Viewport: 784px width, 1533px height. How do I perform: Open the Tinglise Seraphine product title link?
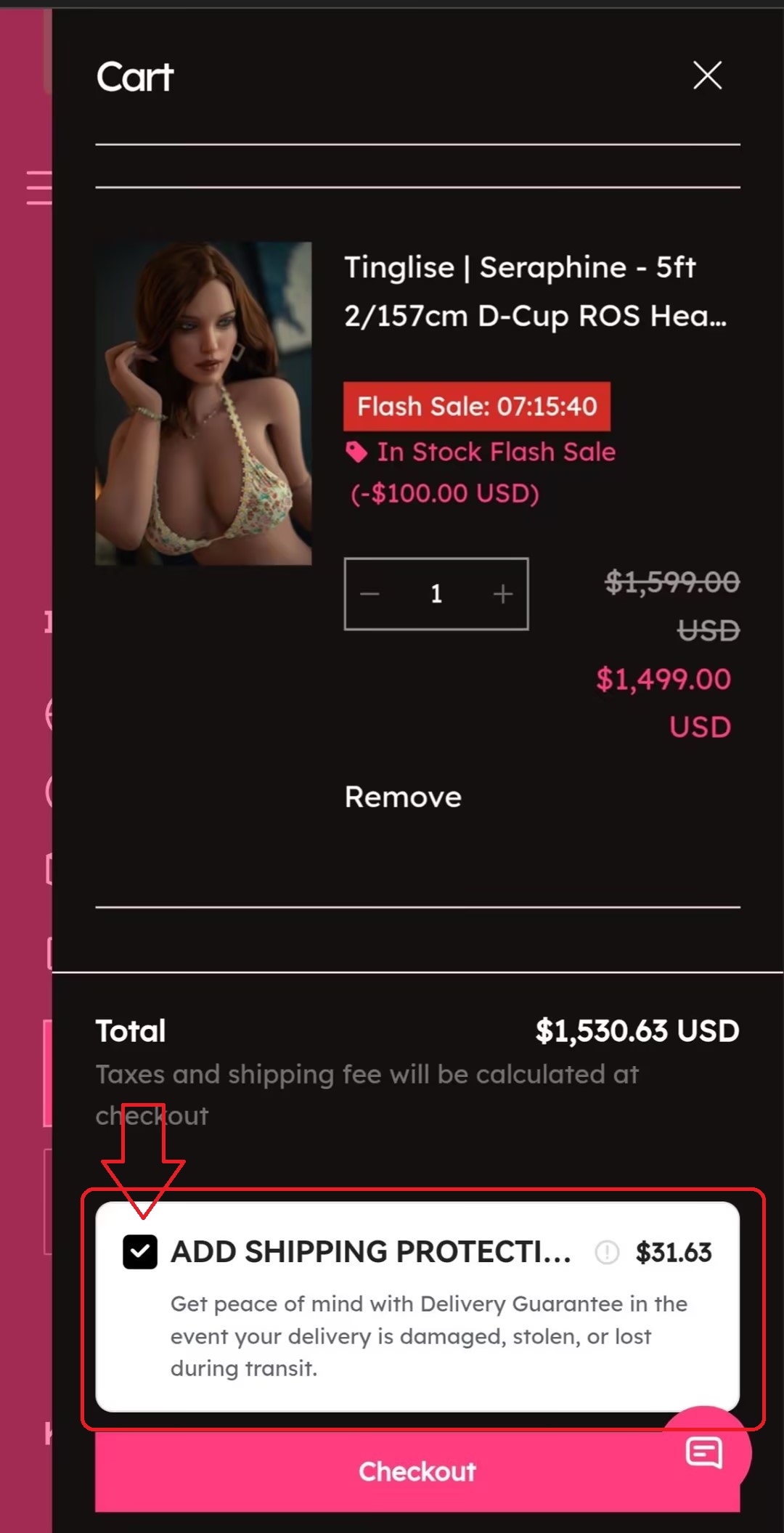pyautogui.click(x=536, y=291)
